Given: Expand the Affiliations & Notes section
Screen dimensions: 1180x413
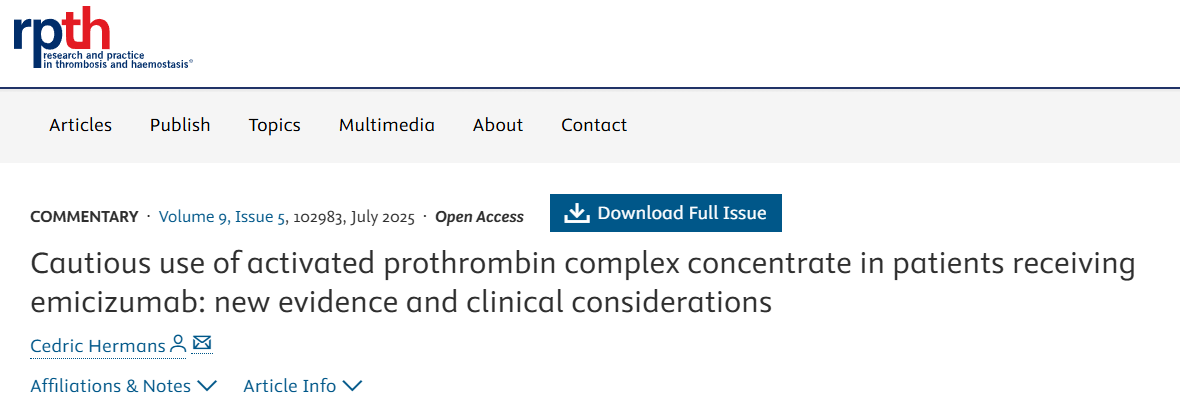Looking at the screenshot, I should [111, 386].
